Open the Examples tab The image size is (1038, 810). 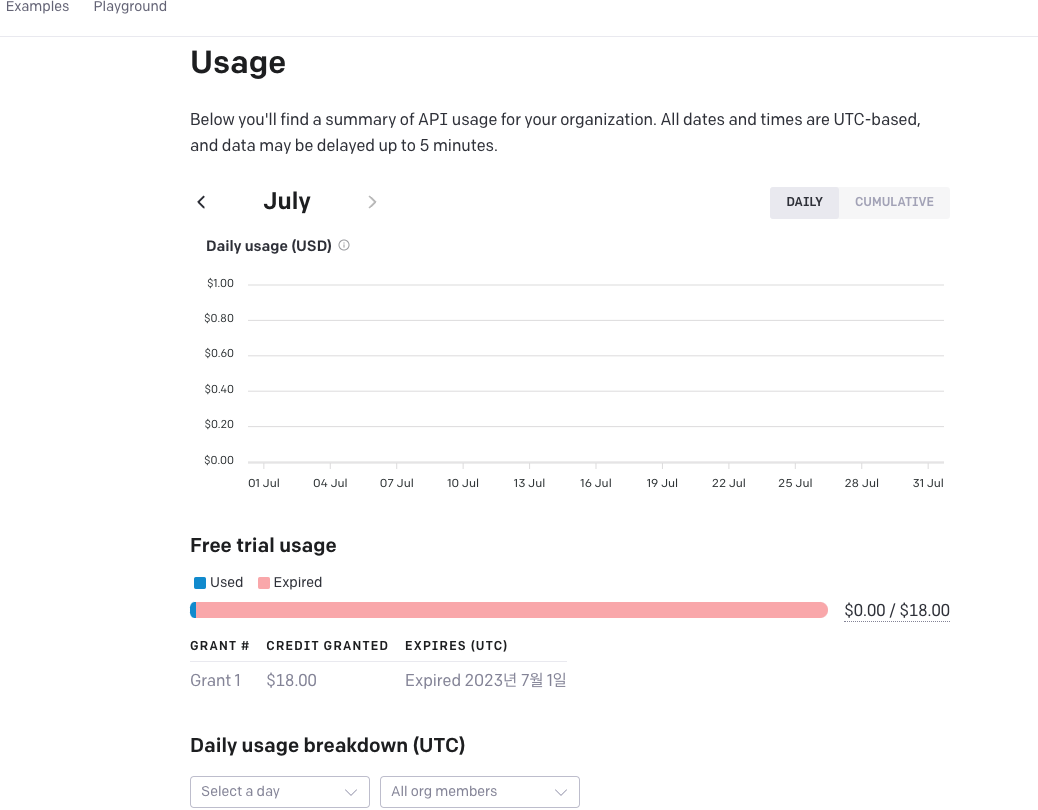[38, 7]
